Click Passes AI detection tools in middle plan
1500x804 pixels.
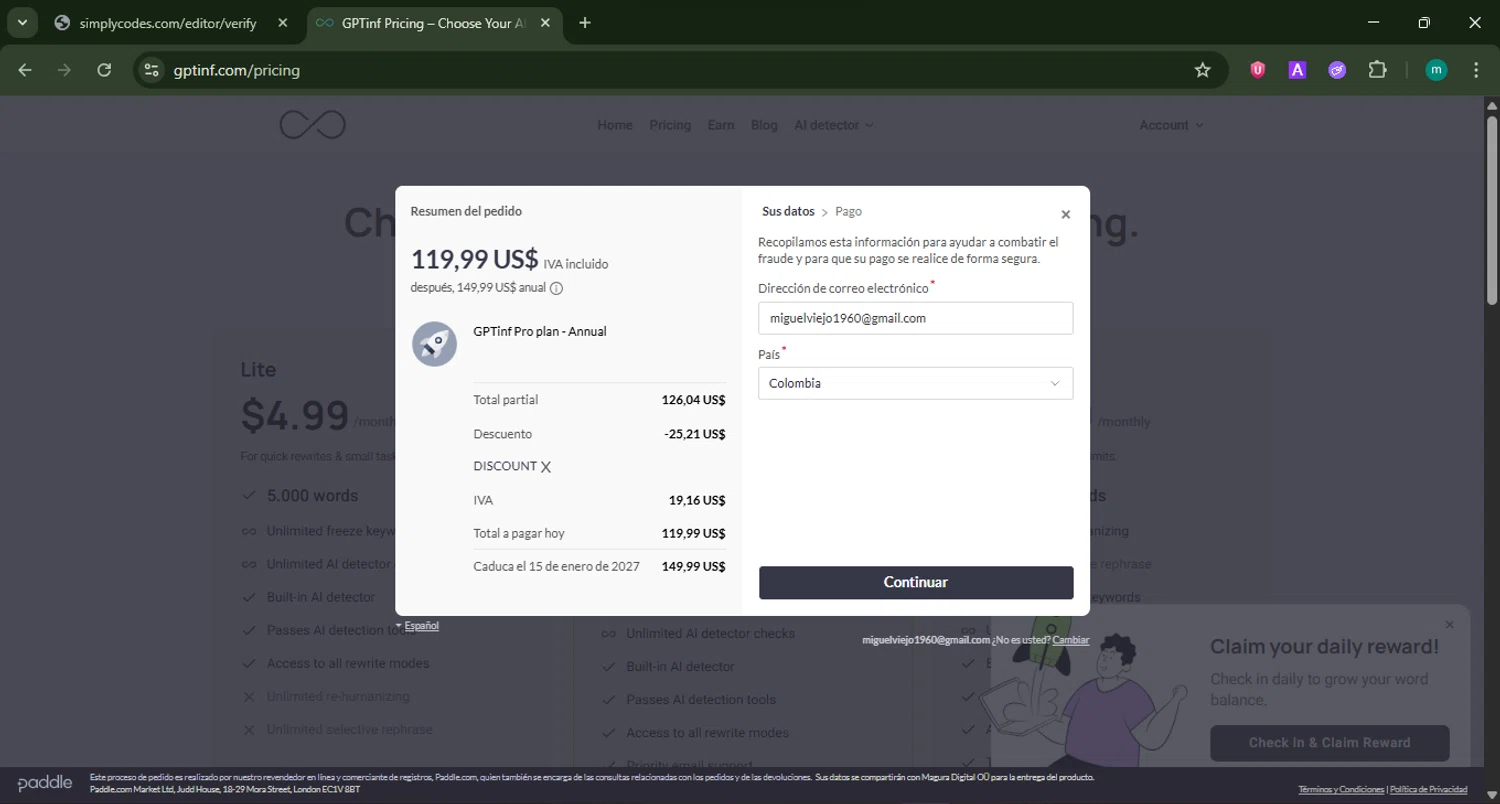(x=701, y=699)
